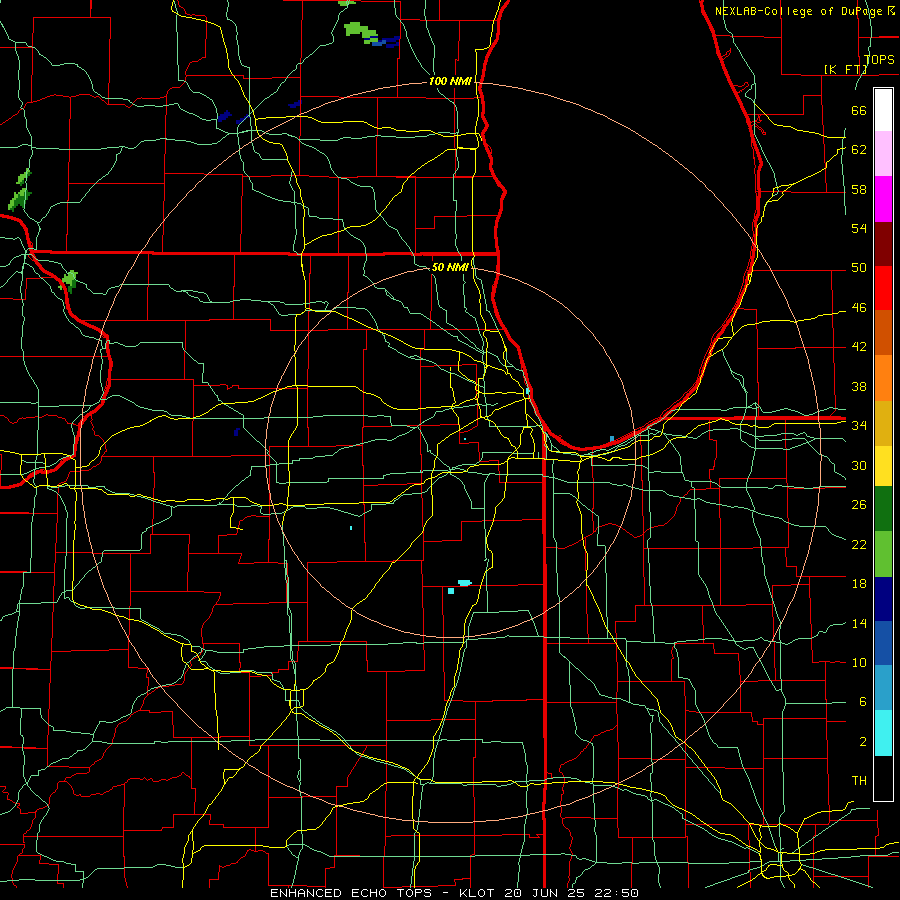Click the "K FT" units label
The width and height of the screenshot is (900, 900).
[x=845, y=69]
